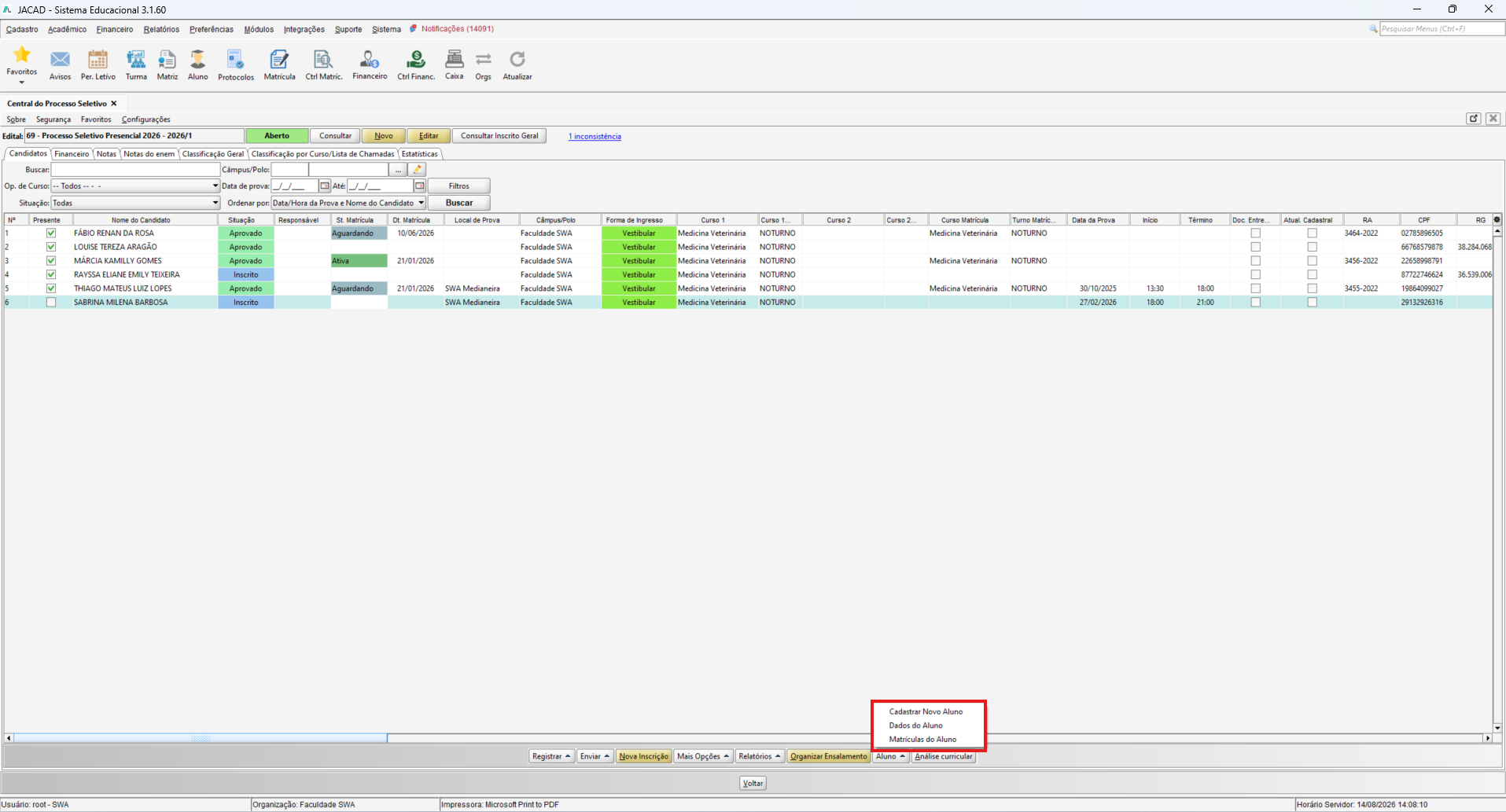Open the Caixa register icon

(454, 59)
